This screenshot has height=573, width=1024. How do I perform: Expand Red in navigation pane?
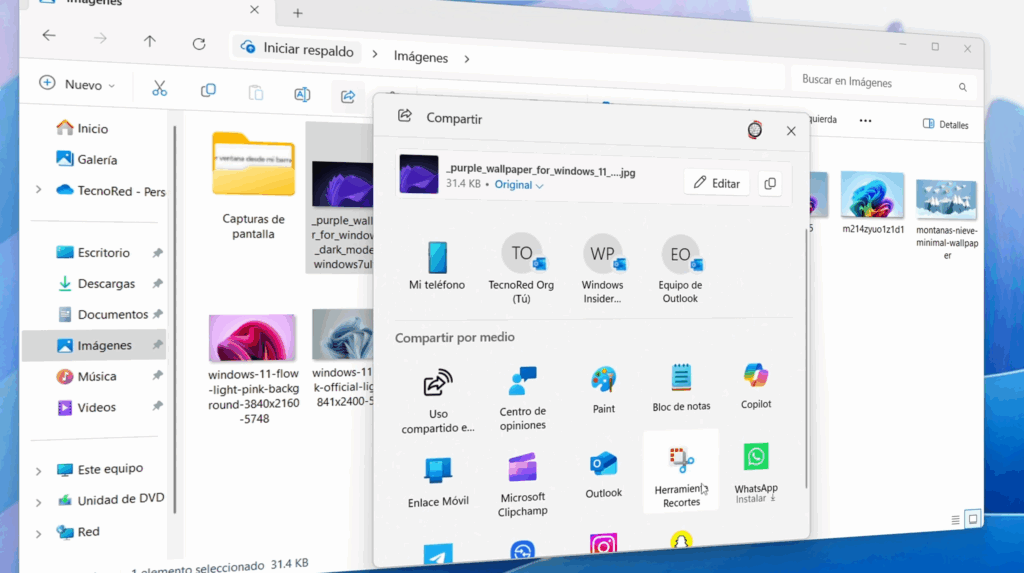coord(39,534)
